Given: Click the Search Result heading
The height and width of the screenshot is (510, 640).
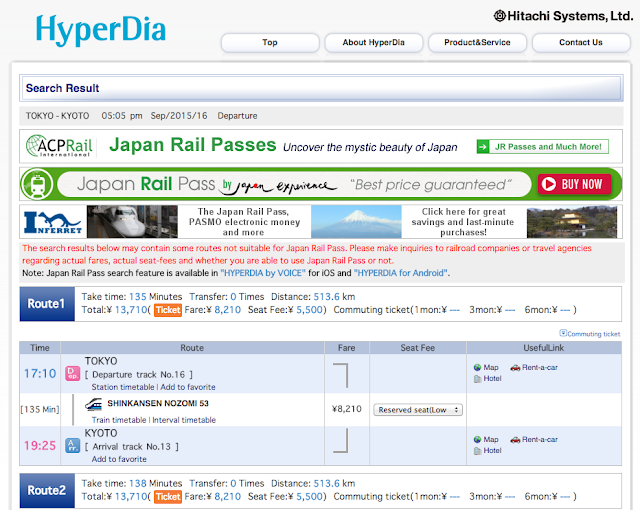Looking at the screenshot, I should (62, 88).
